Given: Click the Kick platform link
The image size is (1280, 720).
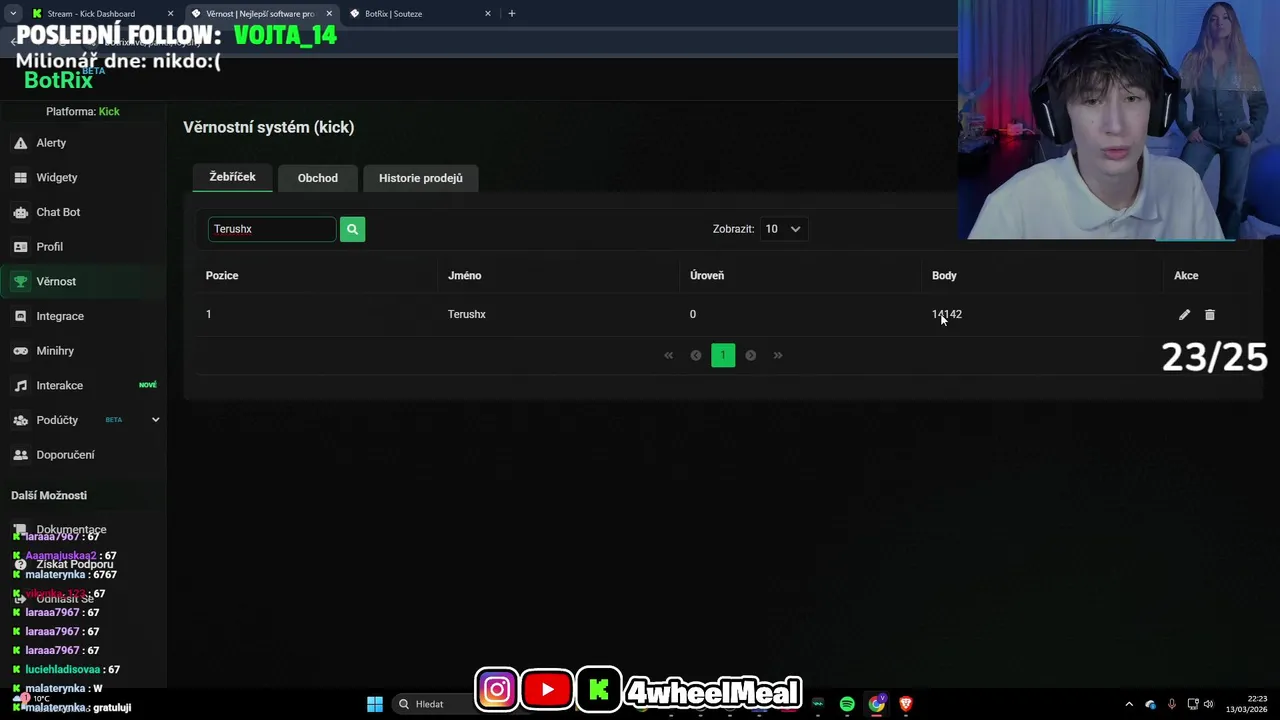Looking at the screenshot, I should (109, 112).
